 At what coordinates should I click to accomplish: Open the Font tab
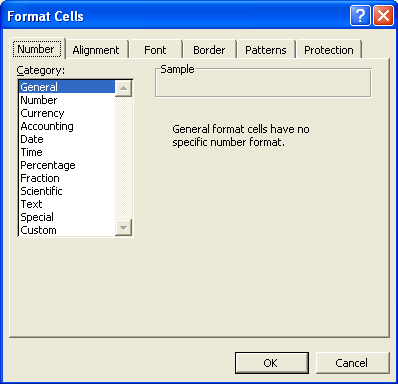[155, 50]
